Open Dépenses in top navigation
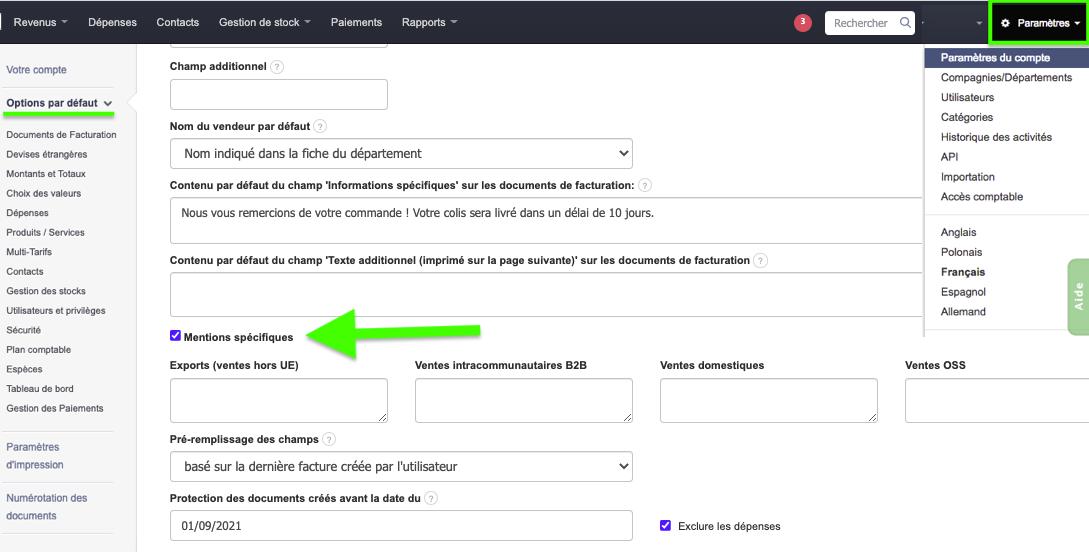The height and width of the screenshot is (552, 1089). pyautogui.click(x=113, y=22)
